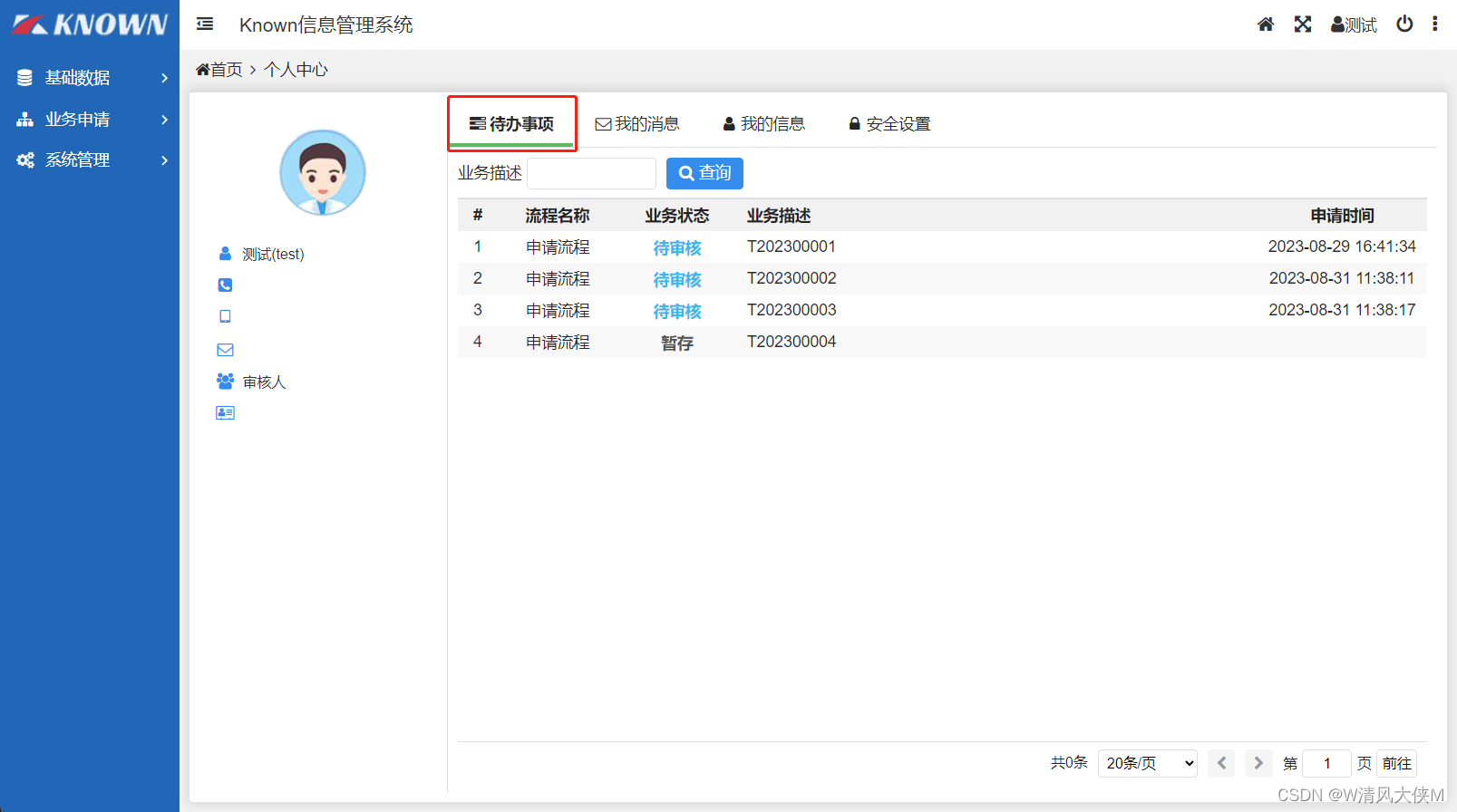The height and width of the screenshot is (812, 1457).
Task: Open the vertical three-dot more menu
Action: [1434, 24]
